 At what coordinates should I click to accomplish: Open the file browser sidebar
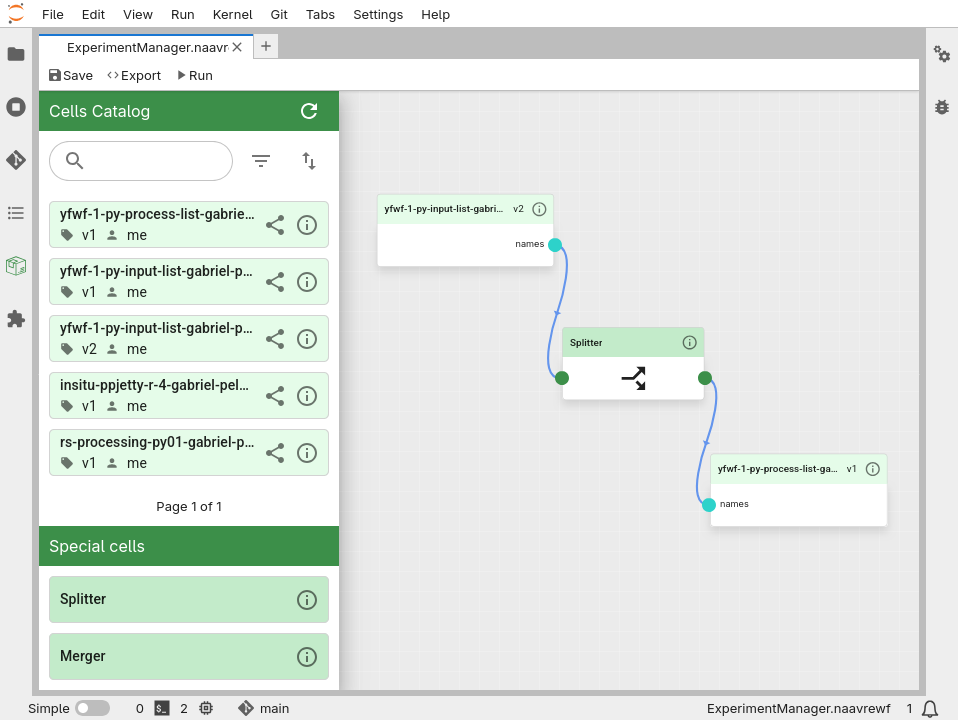16,54
